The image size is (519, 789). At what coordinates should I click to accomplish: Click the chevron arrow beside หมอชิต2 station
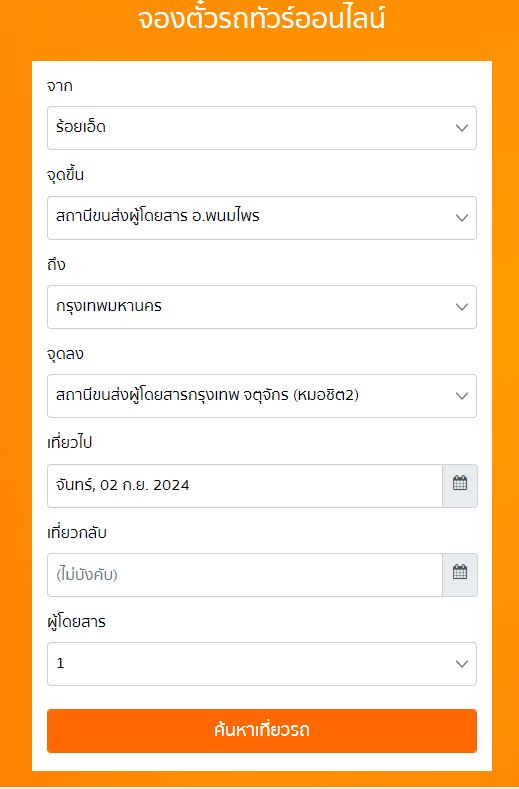[x=462, y=396]
